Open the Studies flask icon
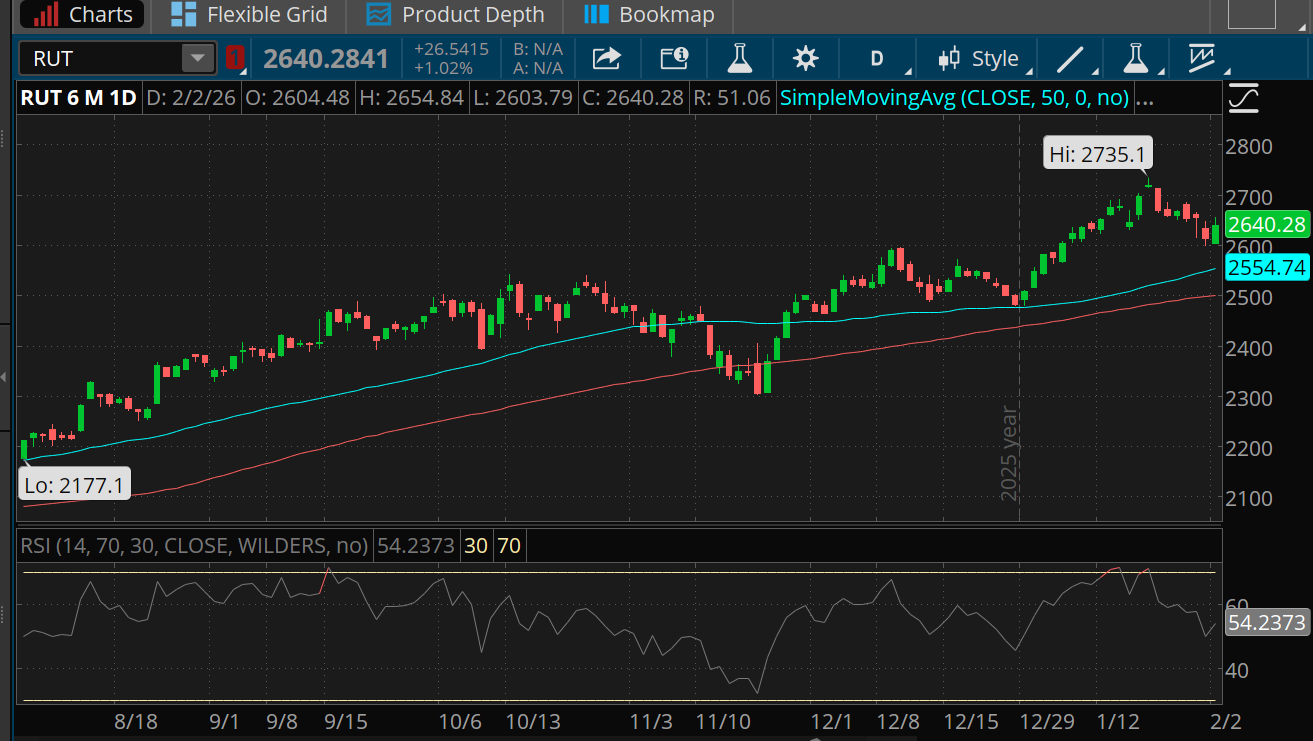The width and height of the screenshot is (1313, 741). 740,58
